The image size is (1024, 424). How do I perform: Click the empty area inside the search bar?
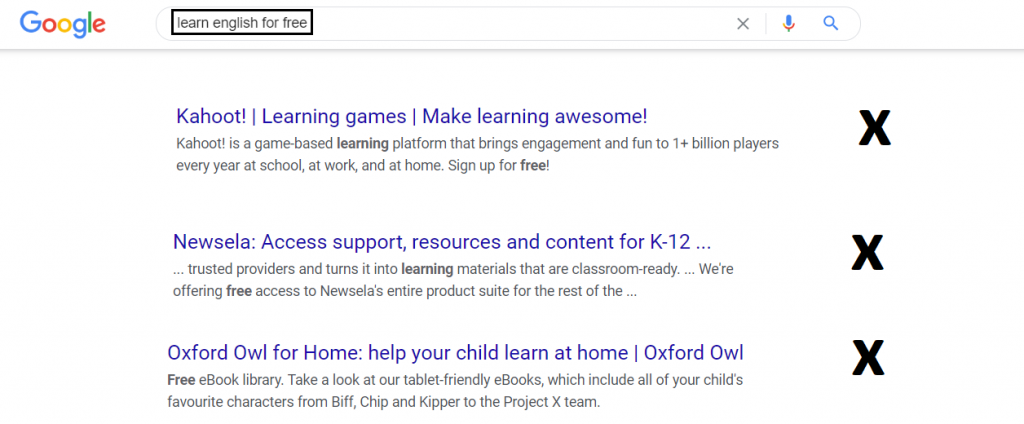[x=522, y=24]
